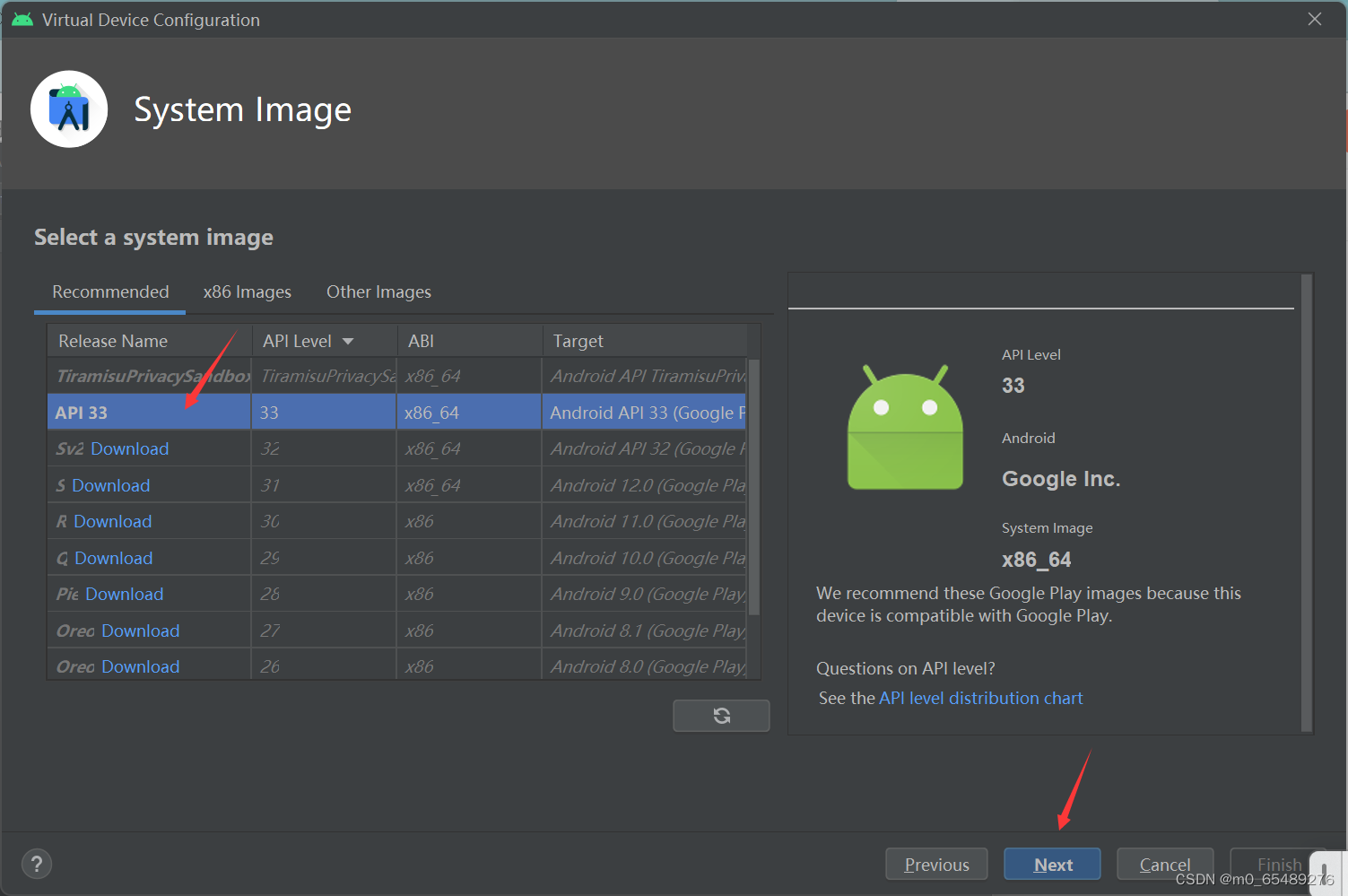Click the Android icon in the title bar

[x=22, y=20]
